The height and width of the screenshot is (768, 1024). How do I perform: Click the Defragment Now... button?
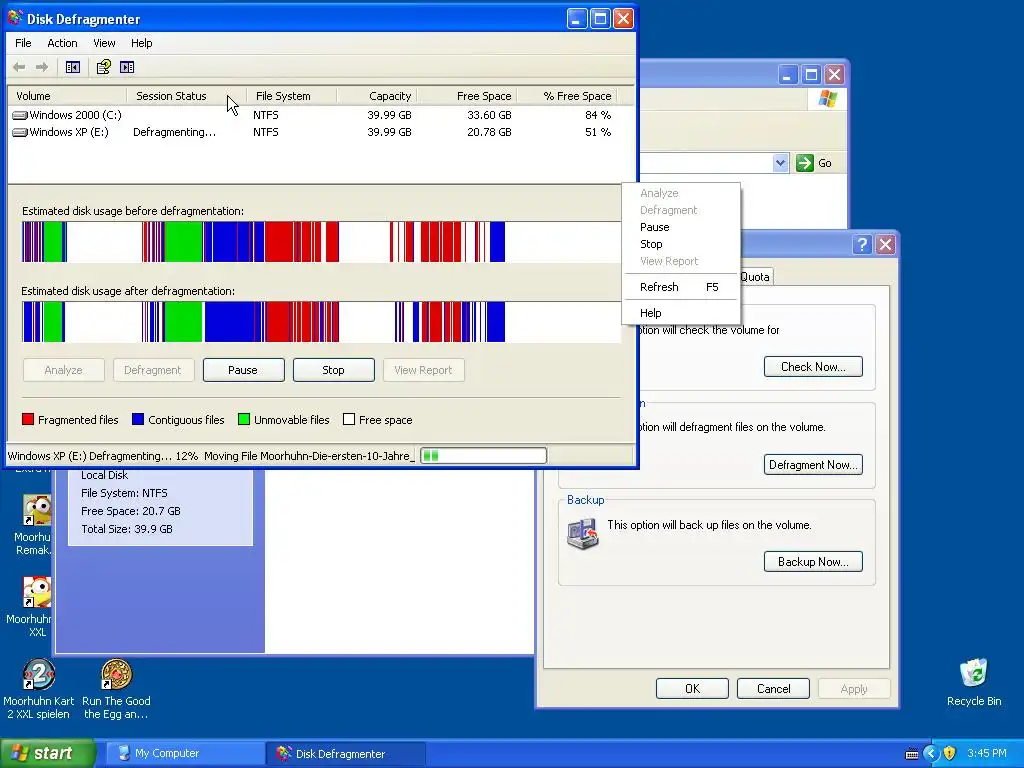click(813, 465)
